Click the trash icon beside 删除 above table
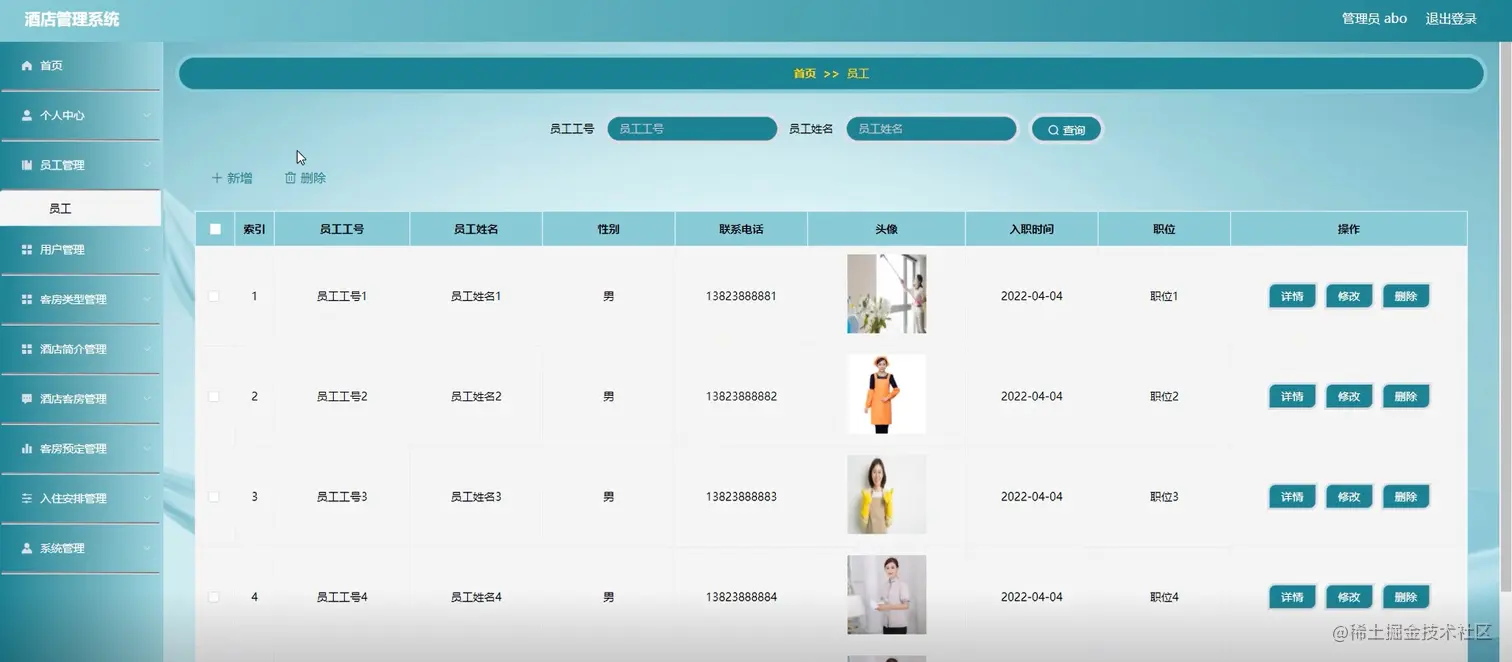1512x662 pixels. [290, 178]
